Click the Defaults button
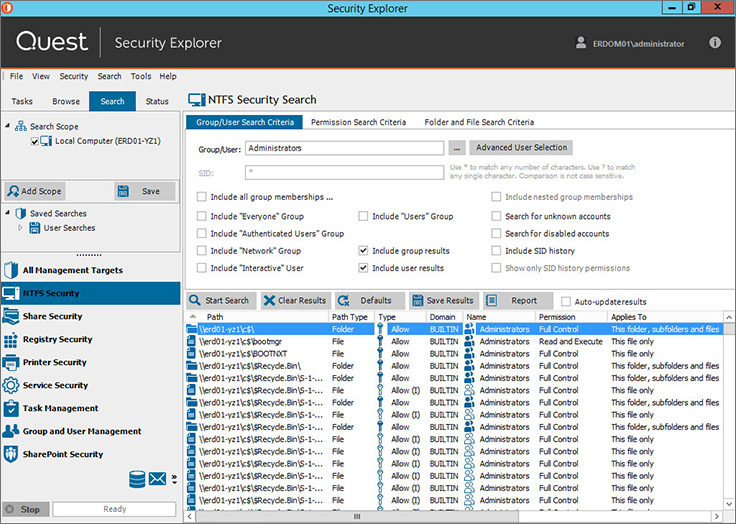Screen dimensions: 736x524 pyautogui.click(x=370, y=301)
